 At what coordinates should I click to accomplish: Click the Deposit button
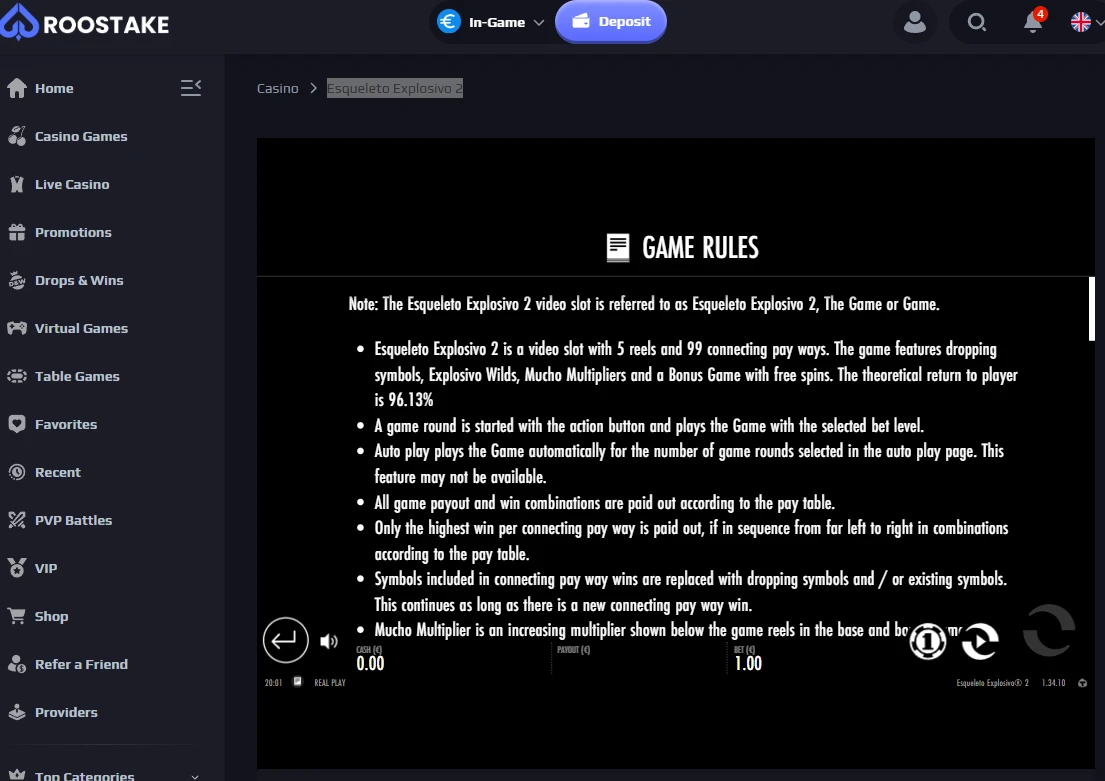611,22
